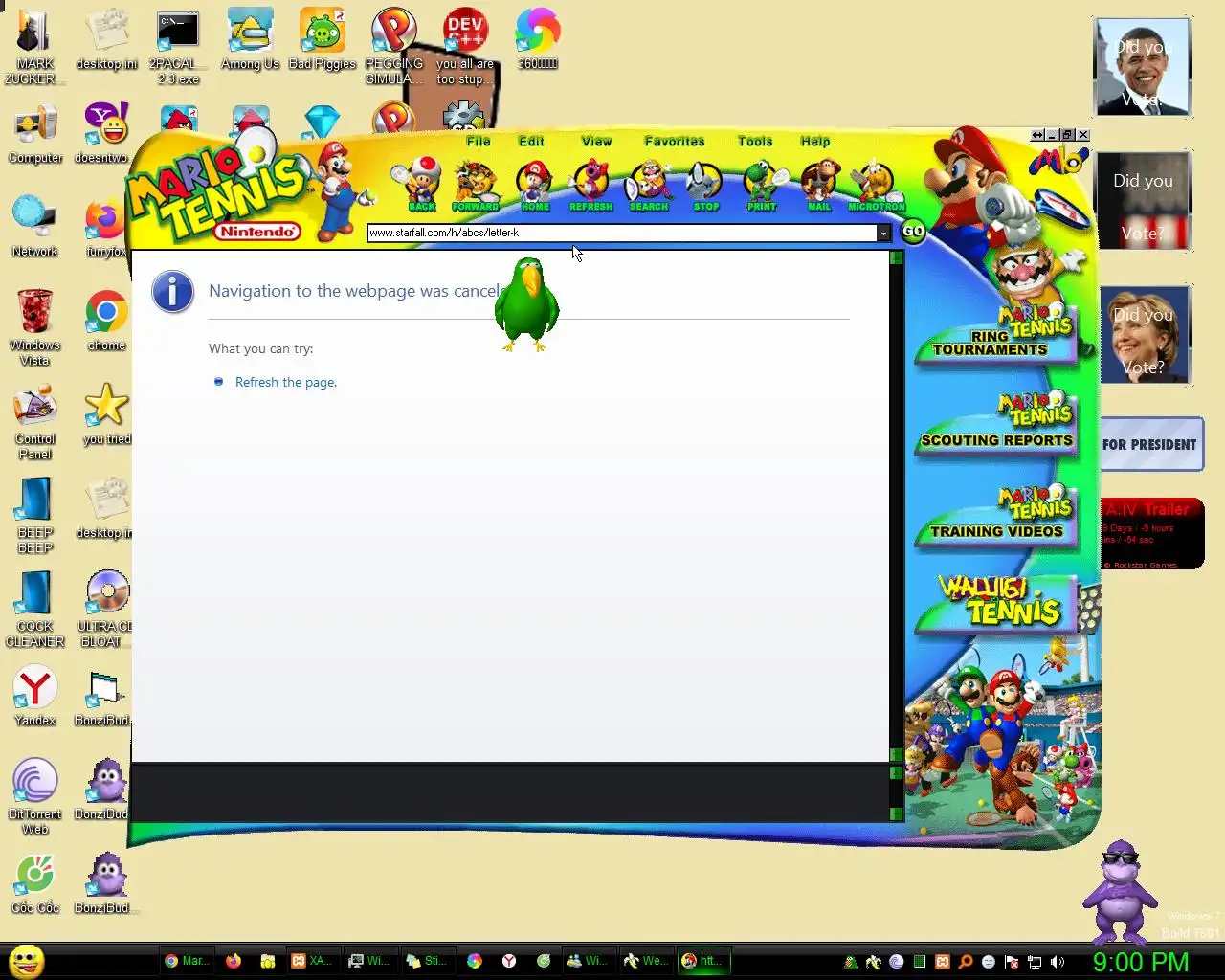Open the View menu
The image size is (1225, 980).
click(x=596, y=141)
